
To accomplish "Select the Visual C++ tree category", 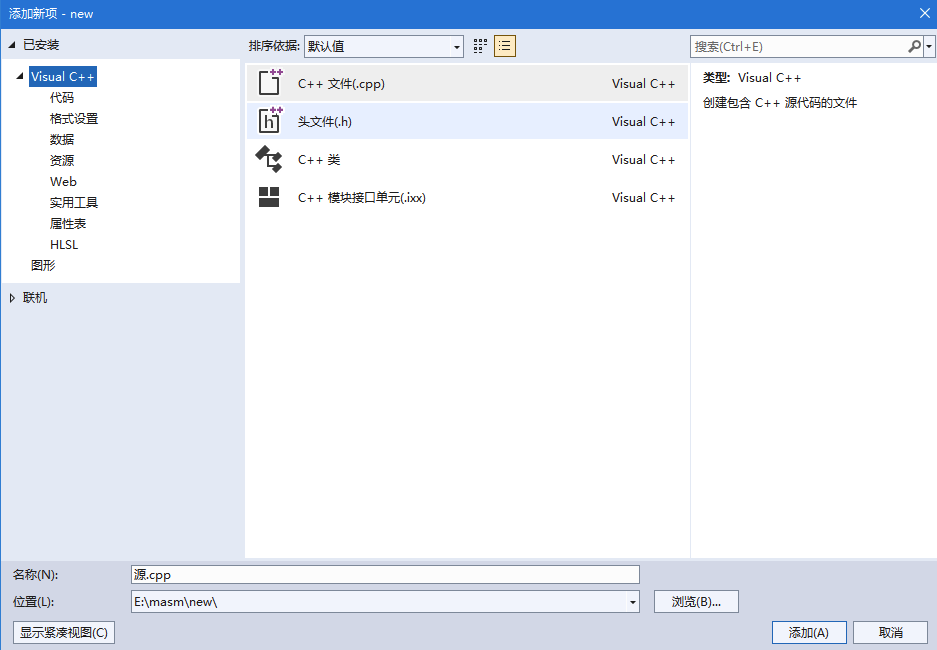I will (63, 76).
